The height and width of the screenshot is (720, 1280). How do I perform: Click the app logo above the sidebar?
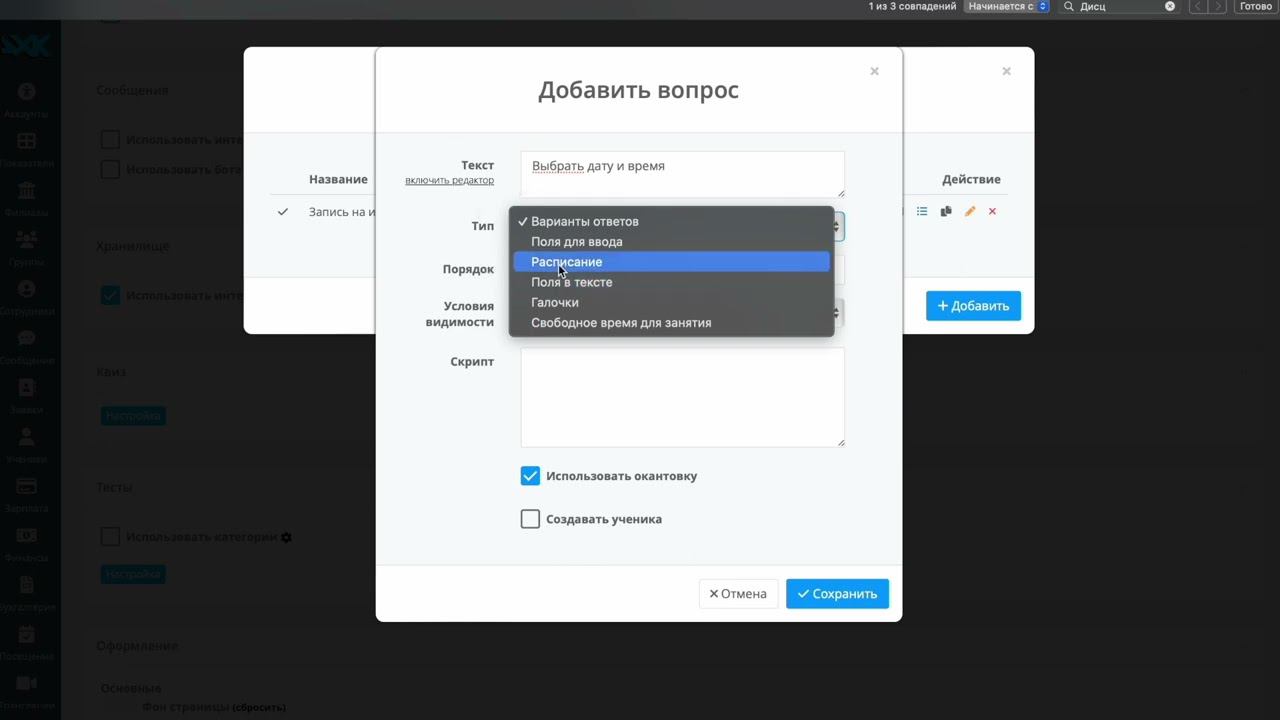point(26,45)
